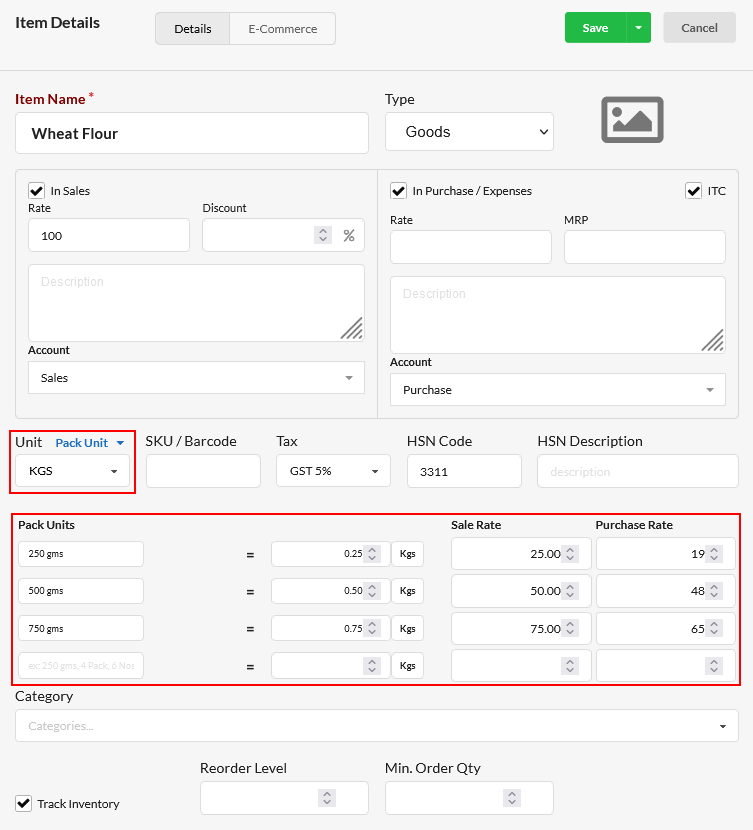Toggle the Track Inventory checkbox

tap(23, 803)
